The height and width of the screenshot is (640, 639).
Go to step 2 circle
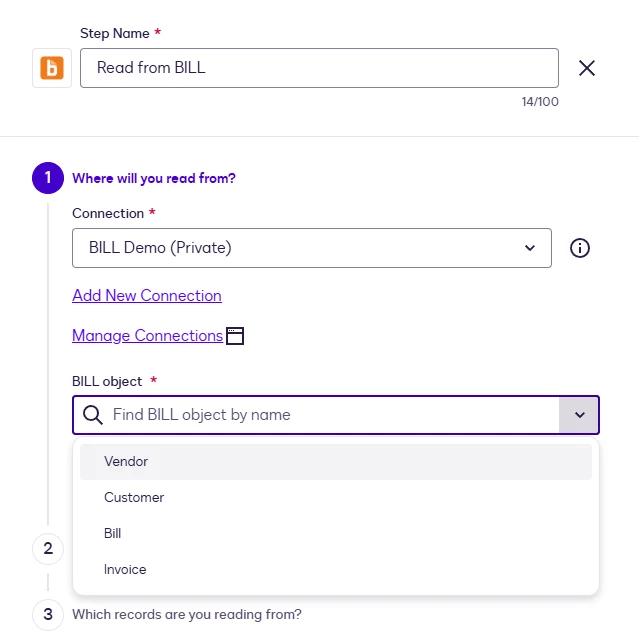point(48,549)
